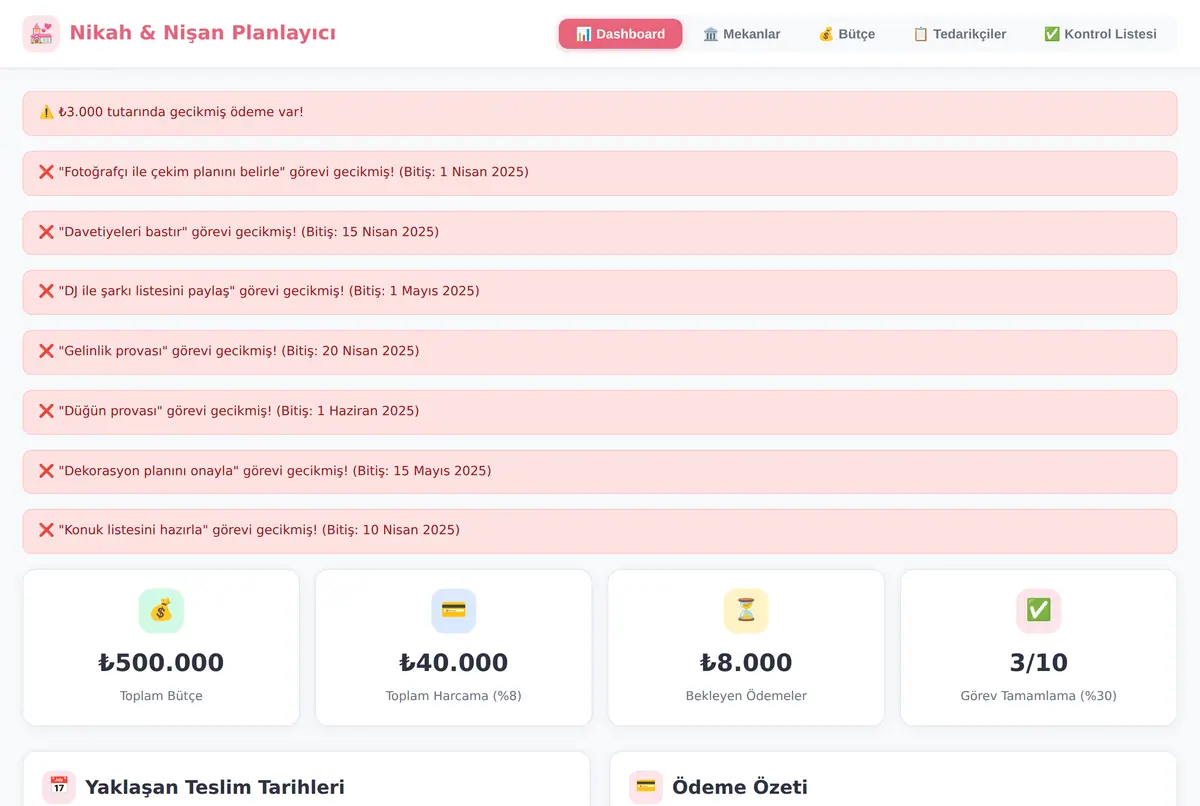Click the warning icon in the overdue payment alert
1200x806 pixels.
coord(46,112)
